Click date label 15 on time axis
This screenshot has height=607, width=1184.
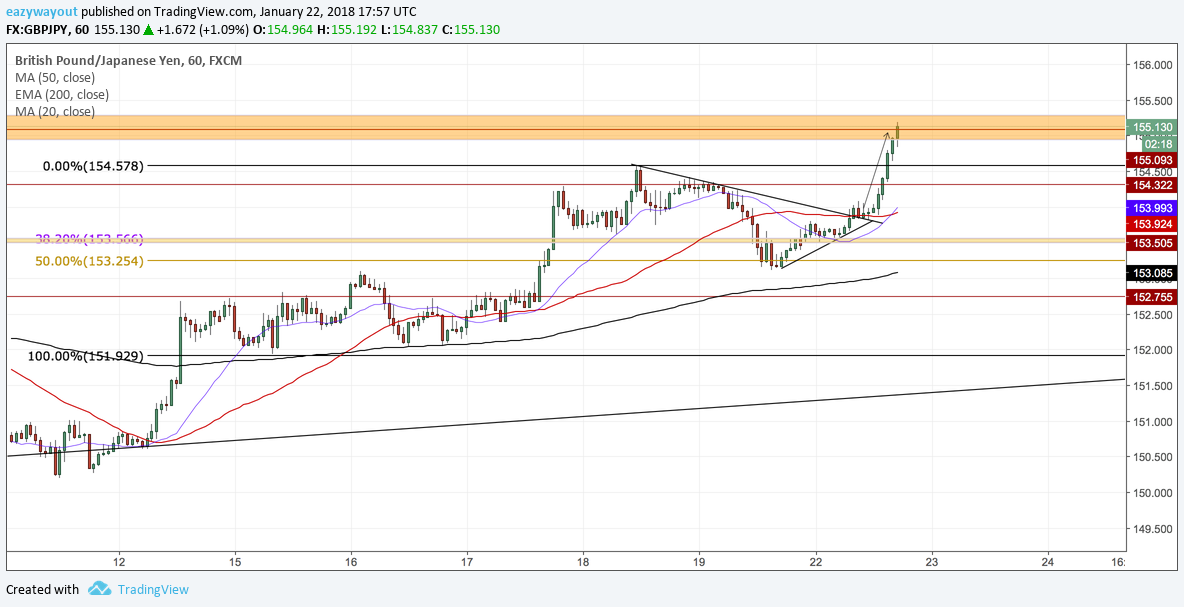pyautogui.click(x=235, y=562)
